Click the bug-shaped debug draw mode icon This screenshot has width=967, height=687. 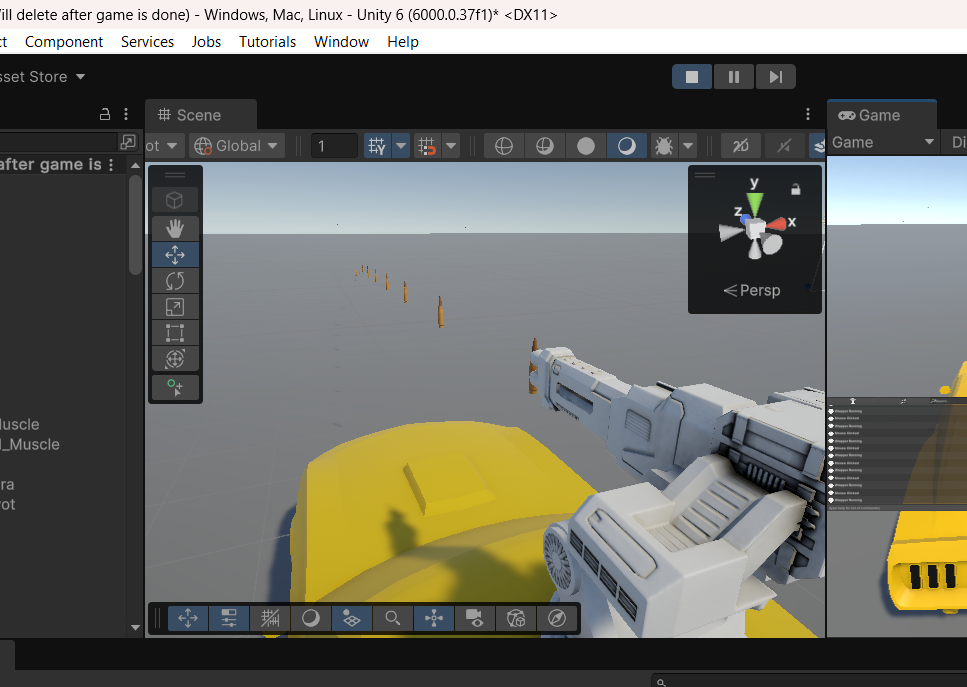click(664, 146)
